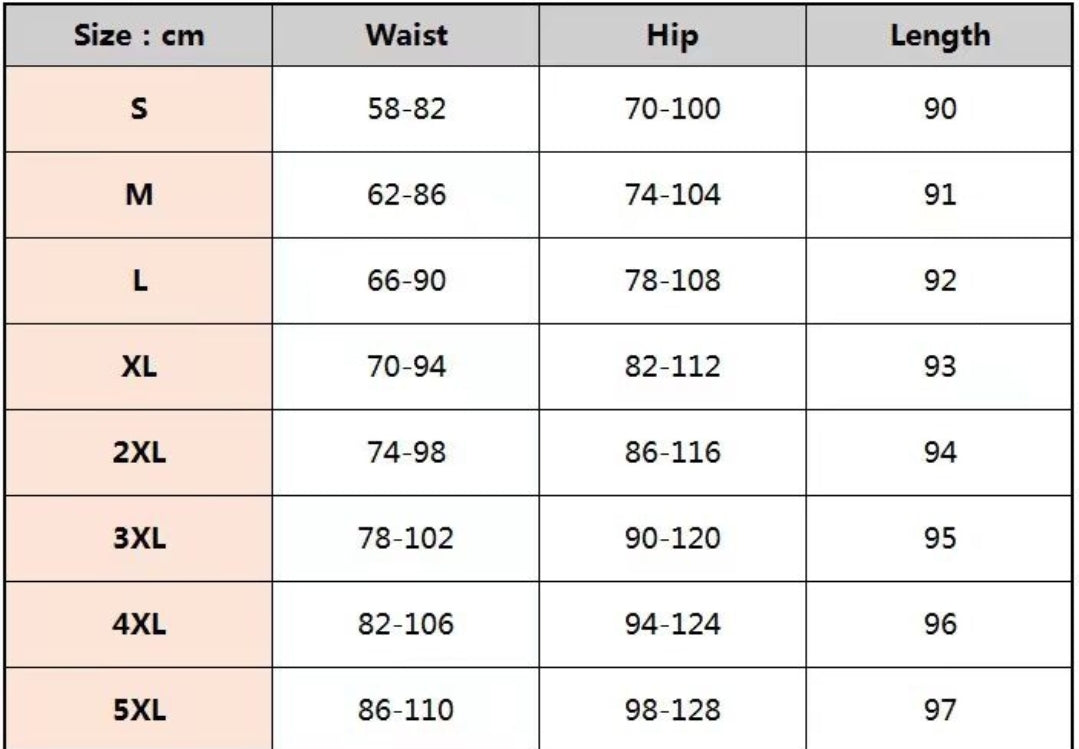
Task: Click waist value 58-82
Action: (x=405, y=109)
